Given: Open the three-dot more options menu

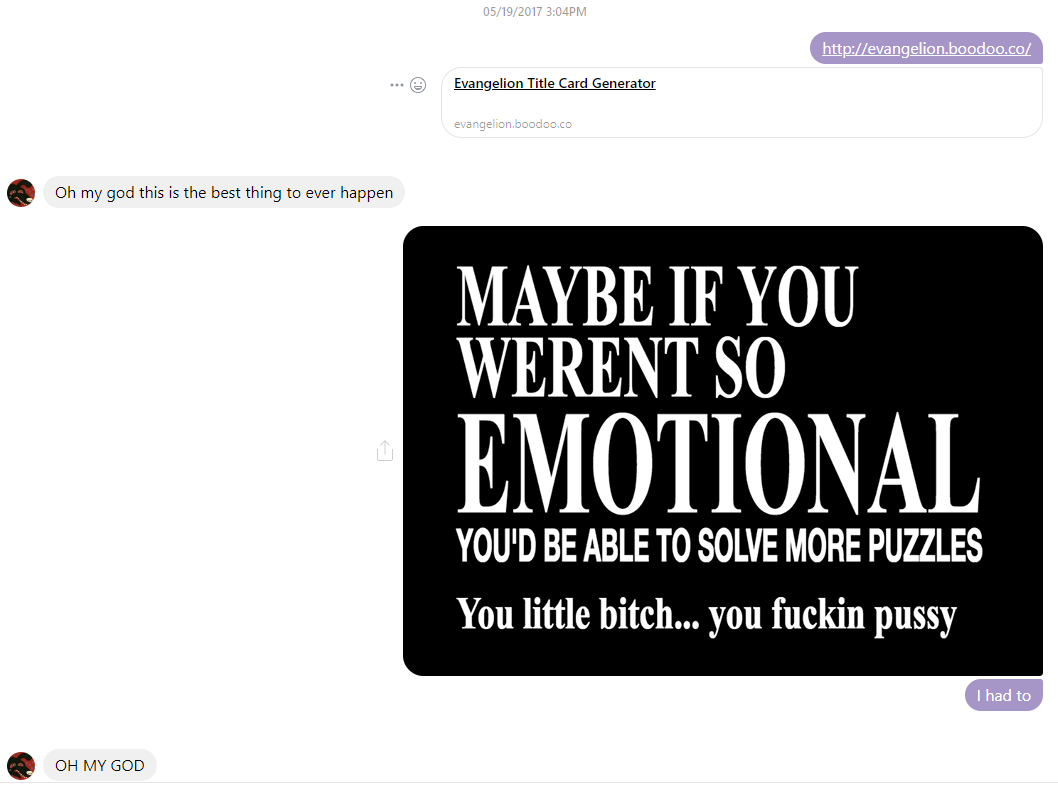Looking at the screenshot, I should click(397, 85).
